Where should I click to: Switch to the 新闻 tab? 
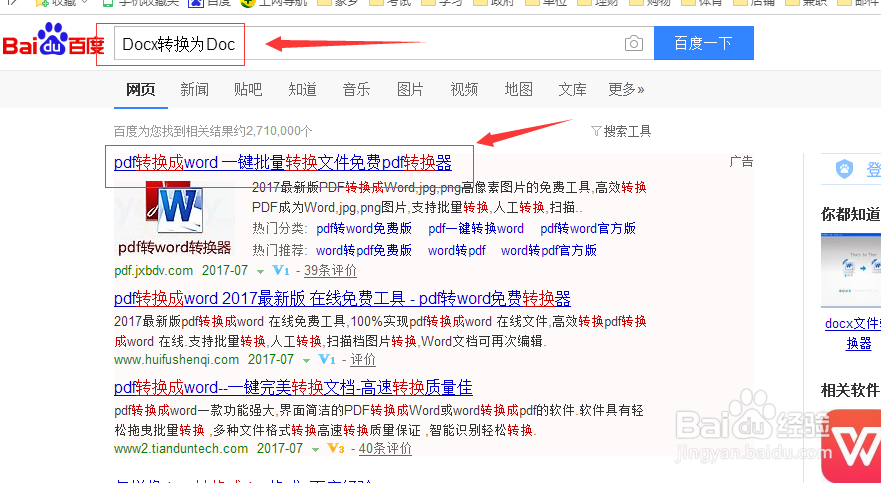[194, 89]
